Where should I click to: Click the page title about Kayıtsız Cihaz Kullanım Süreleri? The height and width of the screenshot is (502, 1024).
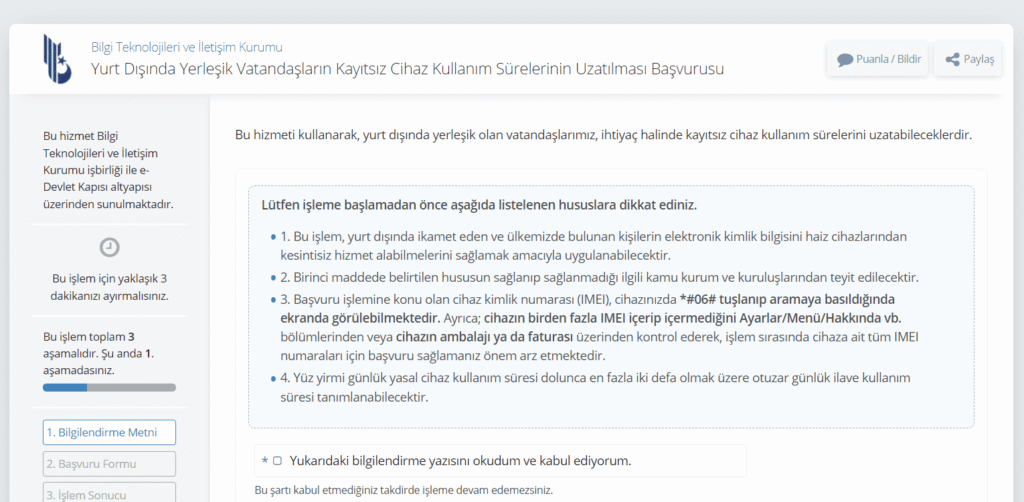click(x=407, y=69)
